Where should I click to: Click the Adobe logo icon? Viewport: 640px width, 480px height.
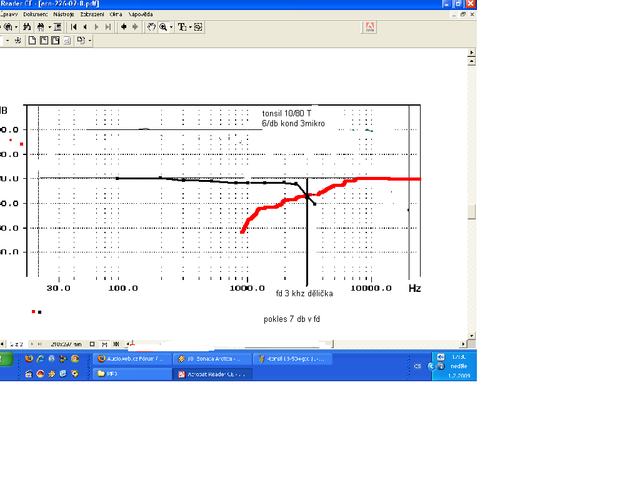(369, 27)
